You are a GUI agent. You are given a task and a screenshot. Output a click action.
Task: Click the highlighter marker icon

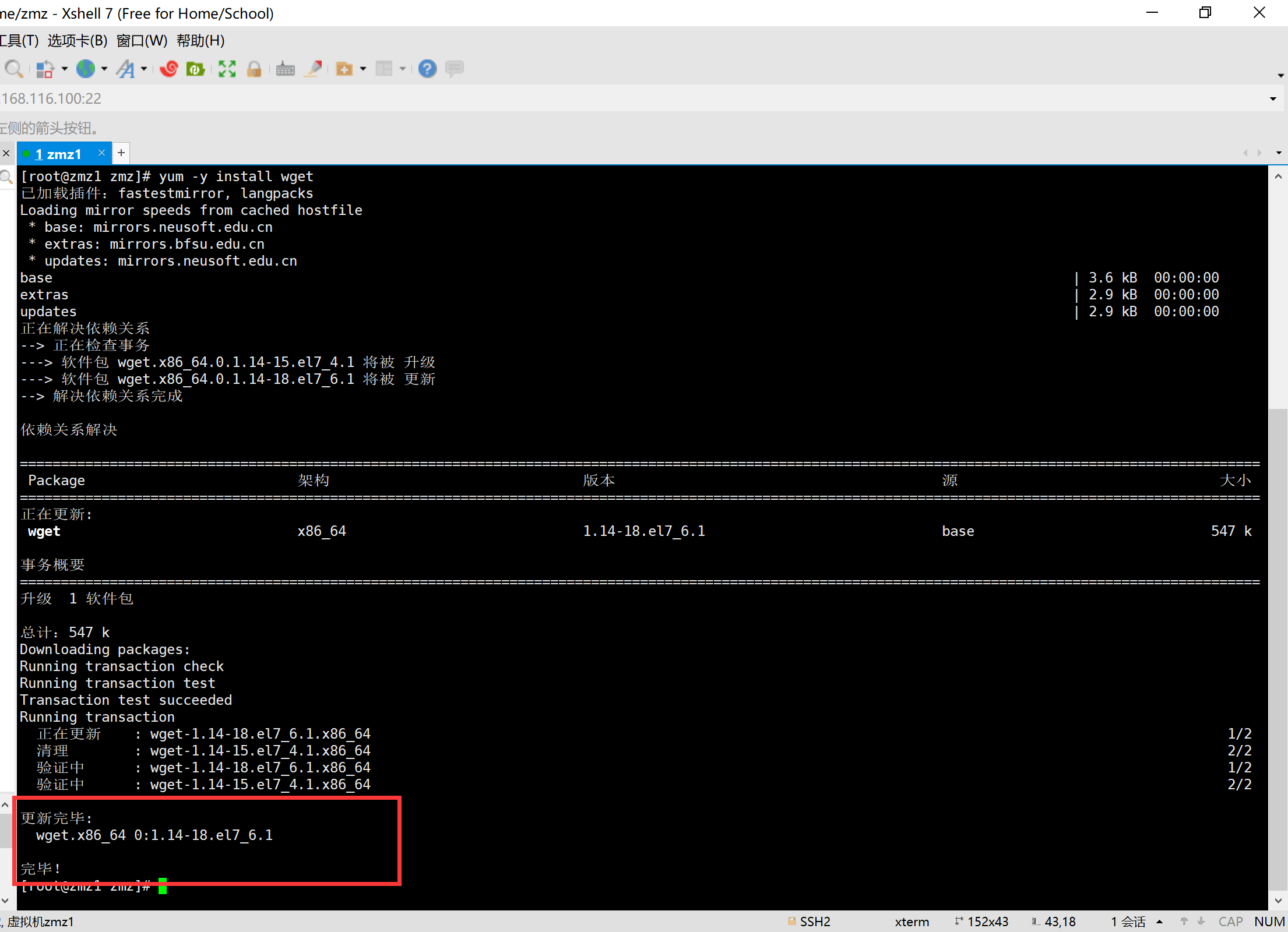coord(314,69)
